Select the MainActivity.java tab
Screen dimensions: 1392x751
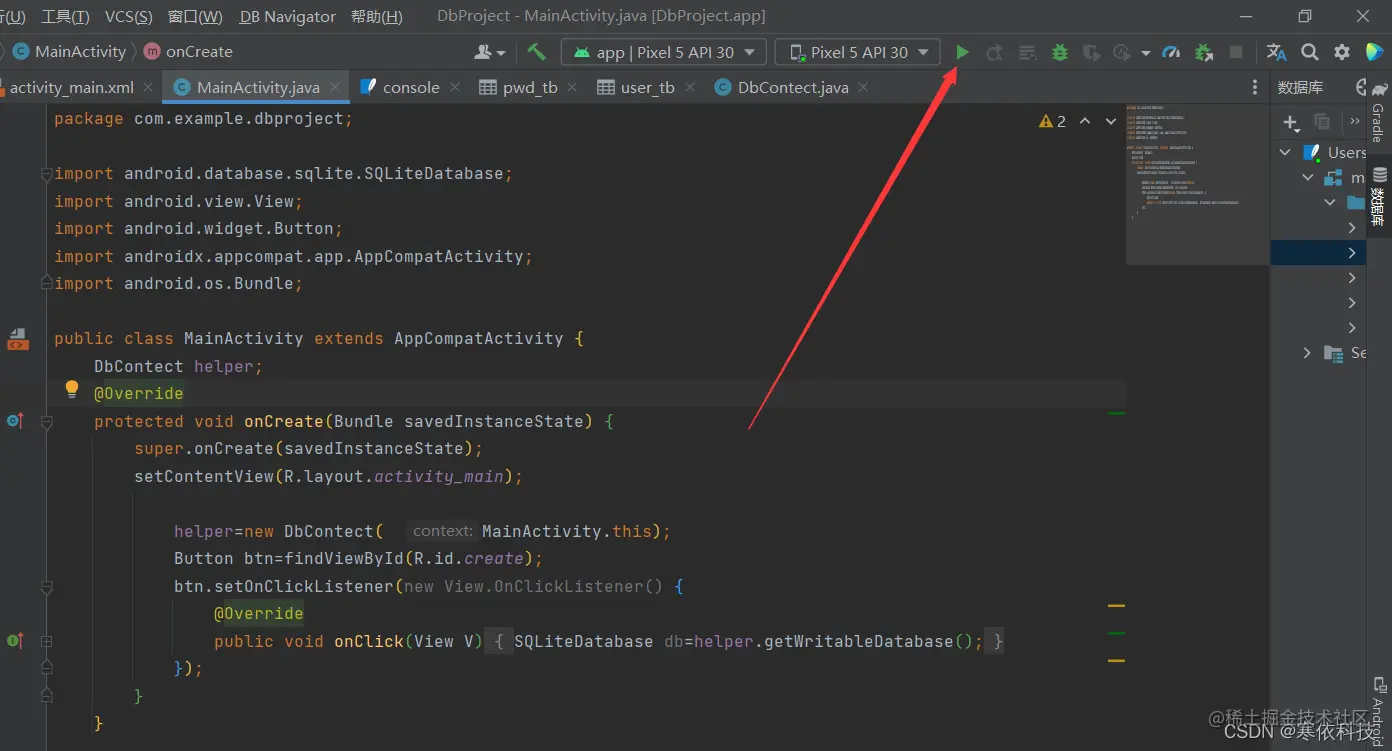(x=258, y=88)
